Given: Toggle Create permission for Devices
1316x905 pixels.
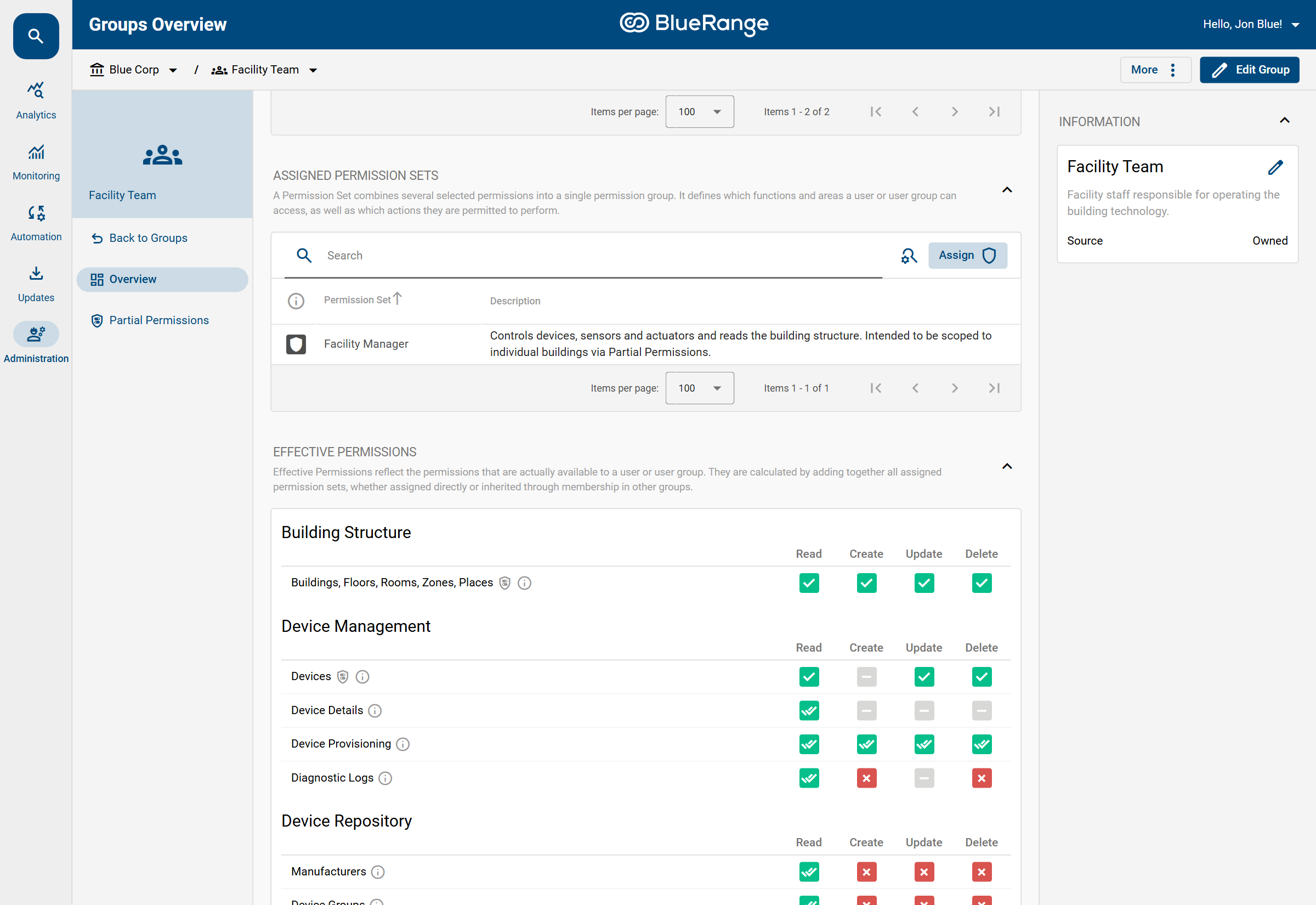Looking at the screenshot, I should pyautogui.click(x=866, y=677).
